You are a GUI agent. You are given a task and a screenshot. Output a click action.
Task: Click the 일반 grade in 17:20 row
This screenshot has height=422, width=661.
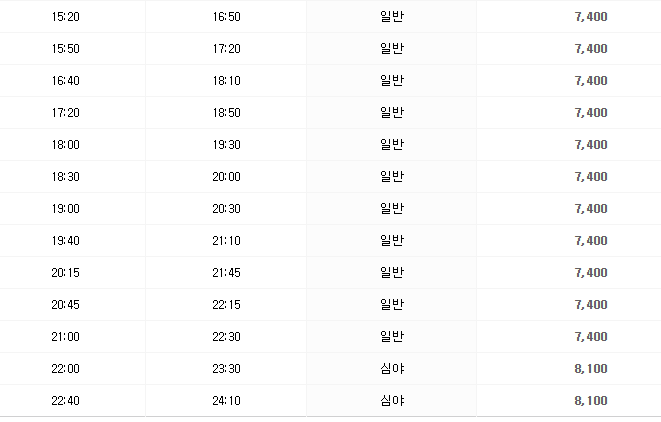pos(392,112)
